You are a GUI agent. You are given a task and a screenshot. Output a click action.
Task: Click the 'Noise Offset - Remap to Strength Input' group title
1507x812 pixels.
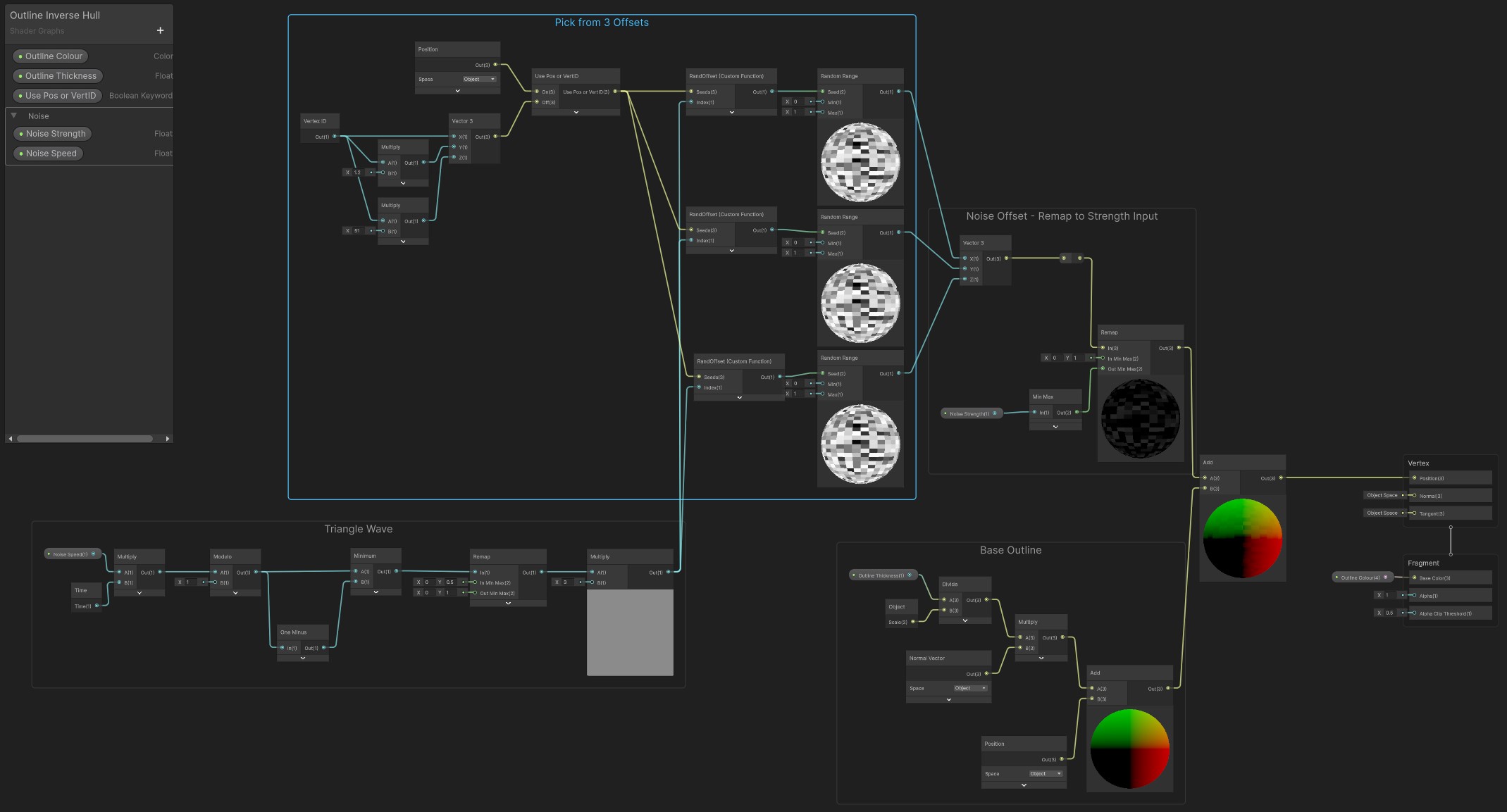coord(1062,216)
